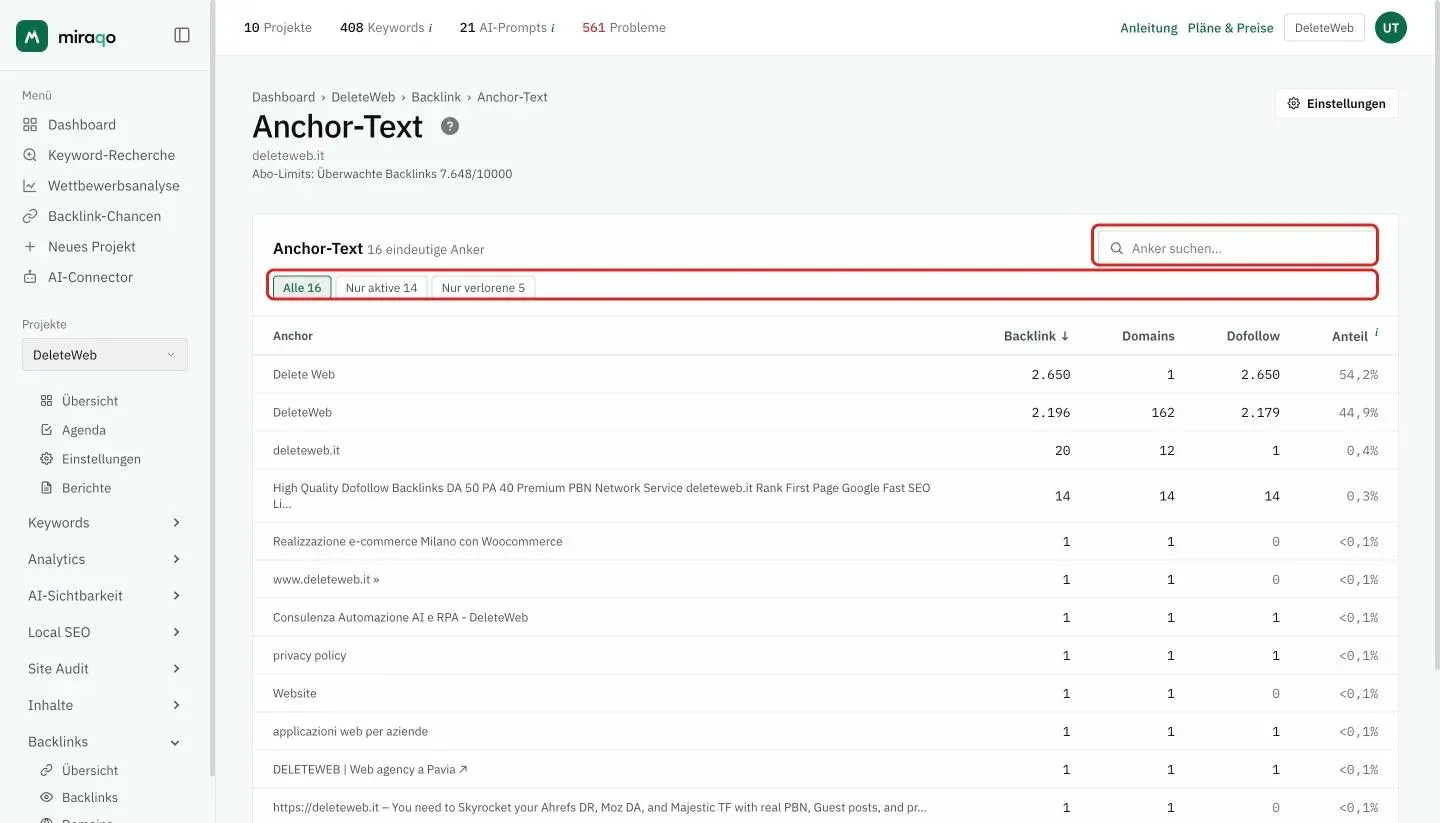Screen dimensions: 1440x823
Task: Click the info icon next to Keywords count
Action: (x=431, y=28)
